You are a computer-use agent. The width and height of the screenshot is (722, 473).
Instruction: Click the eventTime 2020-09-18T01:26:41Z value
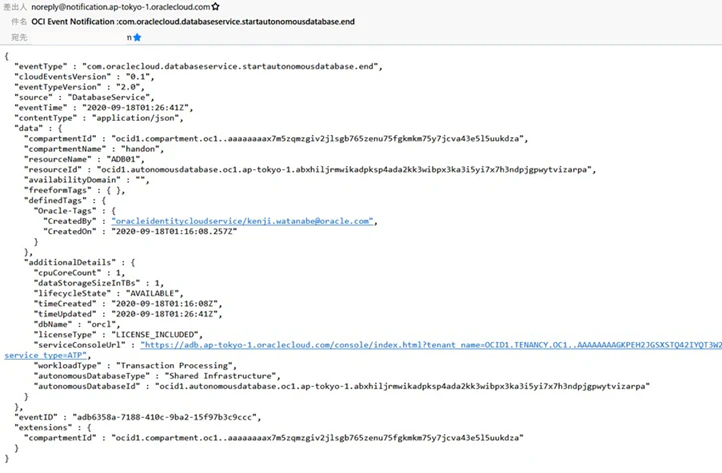pos(135,108)
